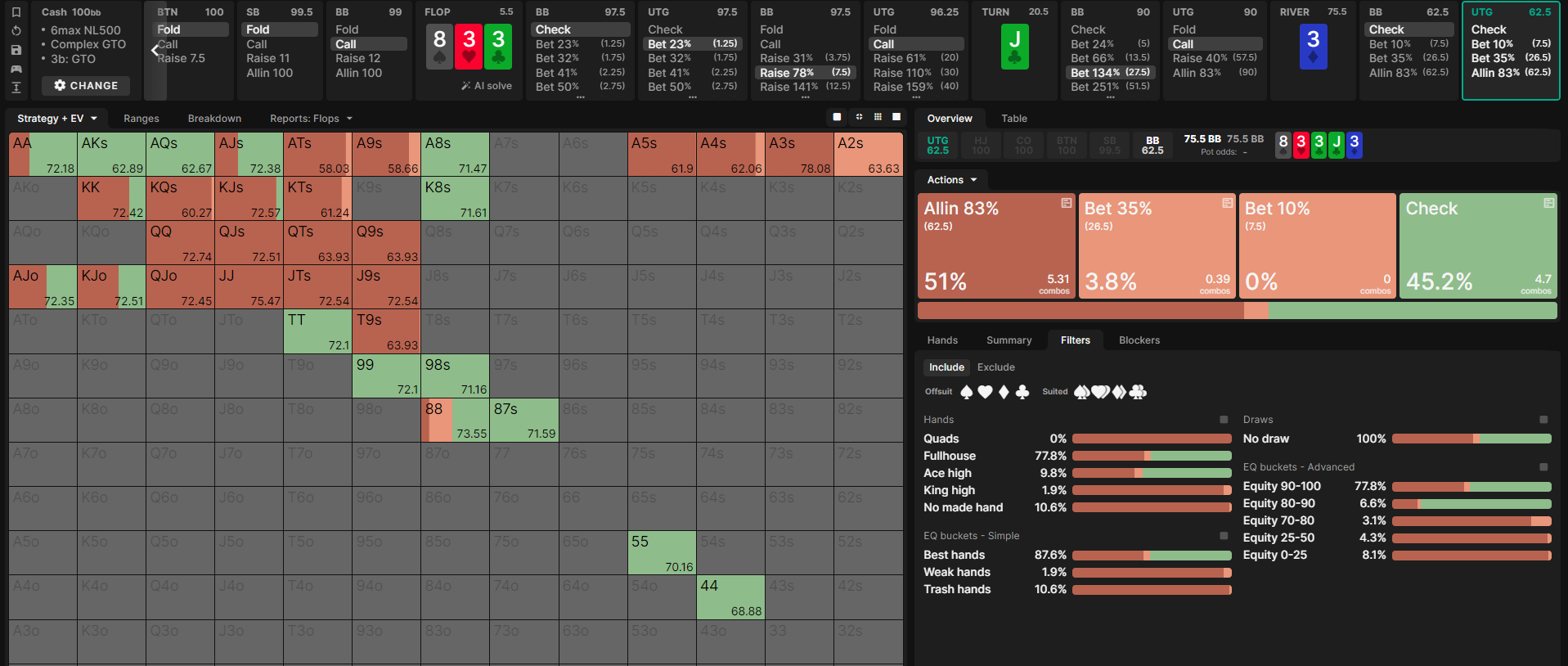1568x666 pixels.
Task: Select UTG river Bet 35% action
Action: [x=1511, y=58]
